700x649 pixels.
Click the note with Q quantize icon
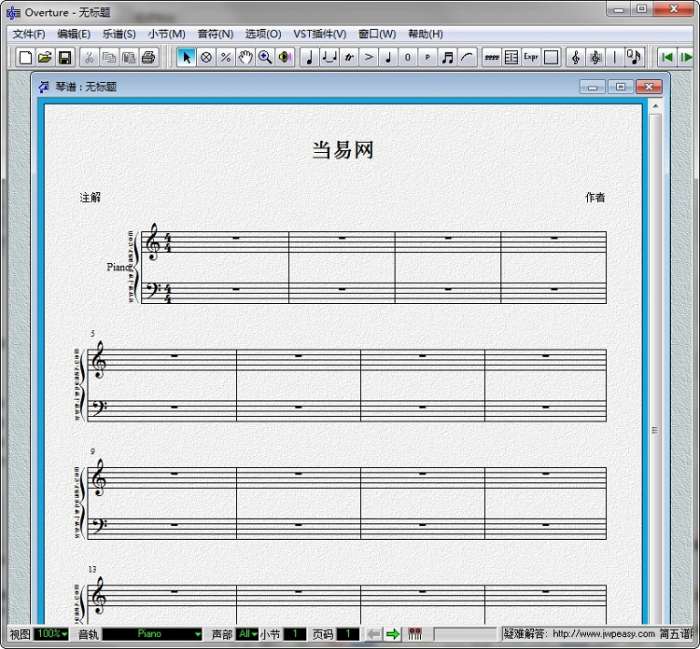(x=634, y=58)
